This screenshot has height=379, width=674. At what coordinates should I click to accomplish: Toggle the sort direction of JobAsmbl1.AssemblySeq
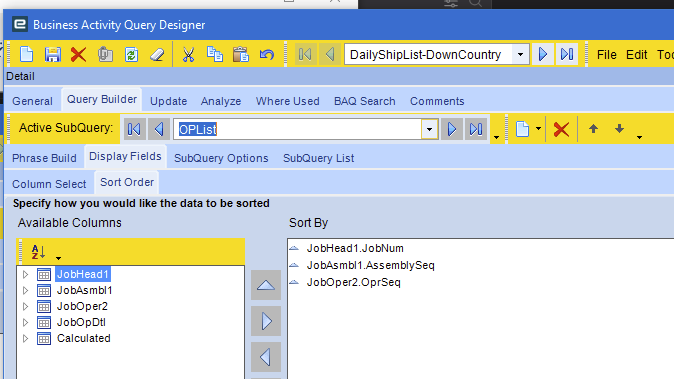[x=294, y=265]
